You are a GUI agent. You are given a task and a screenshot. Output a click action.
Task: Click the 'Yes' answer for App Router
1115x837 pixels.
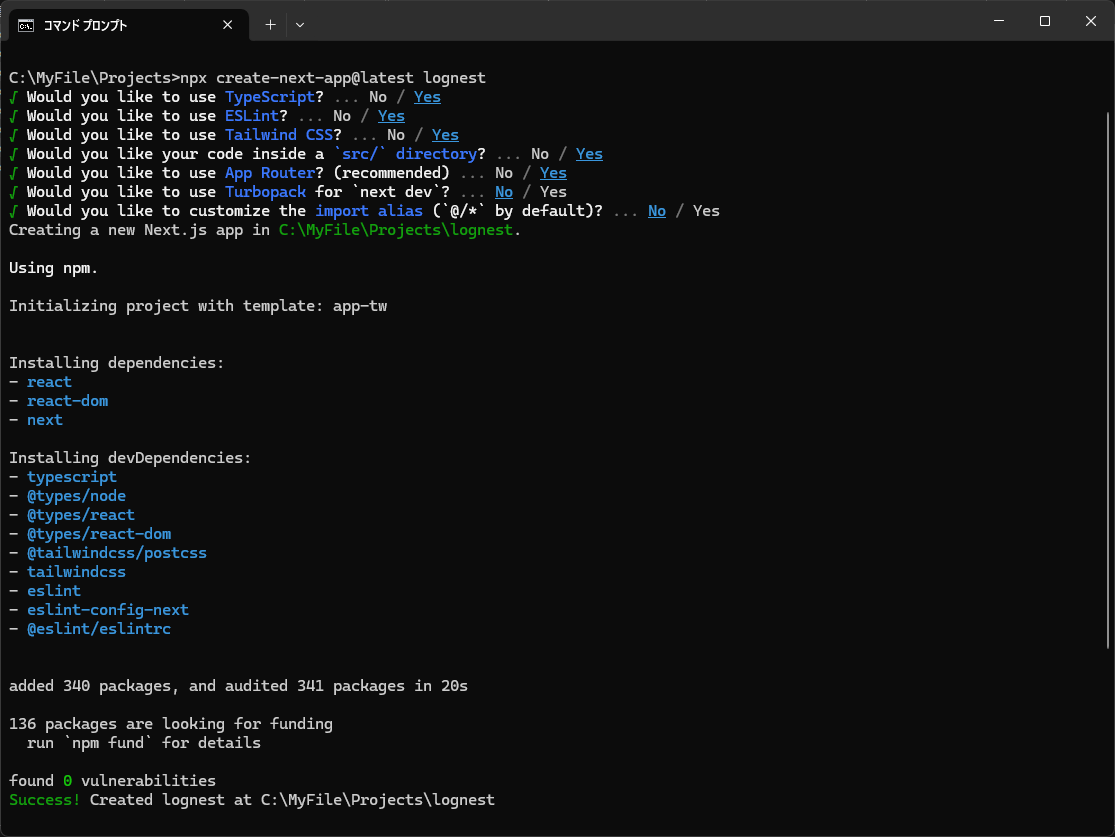553,173
